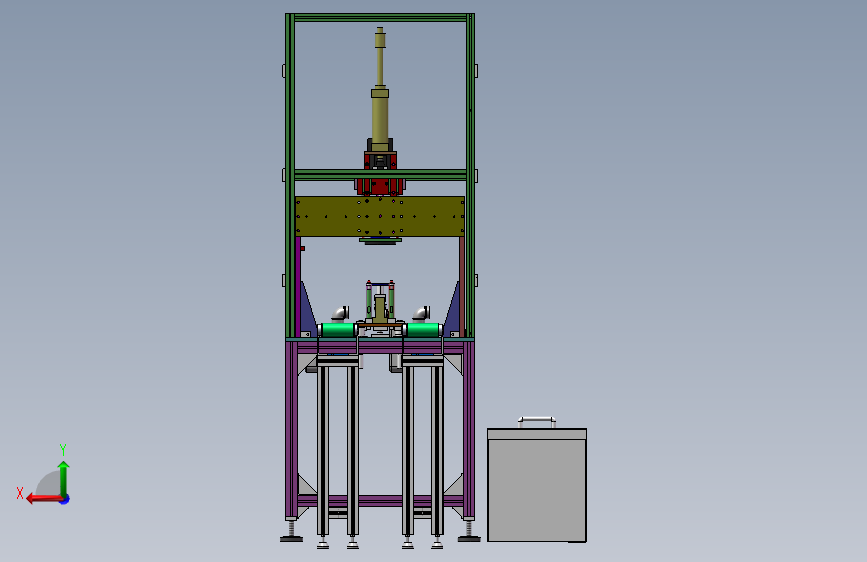Select the right blue triangular gusset
Screen dimensions: 867x562
click(x=452, y=312)
